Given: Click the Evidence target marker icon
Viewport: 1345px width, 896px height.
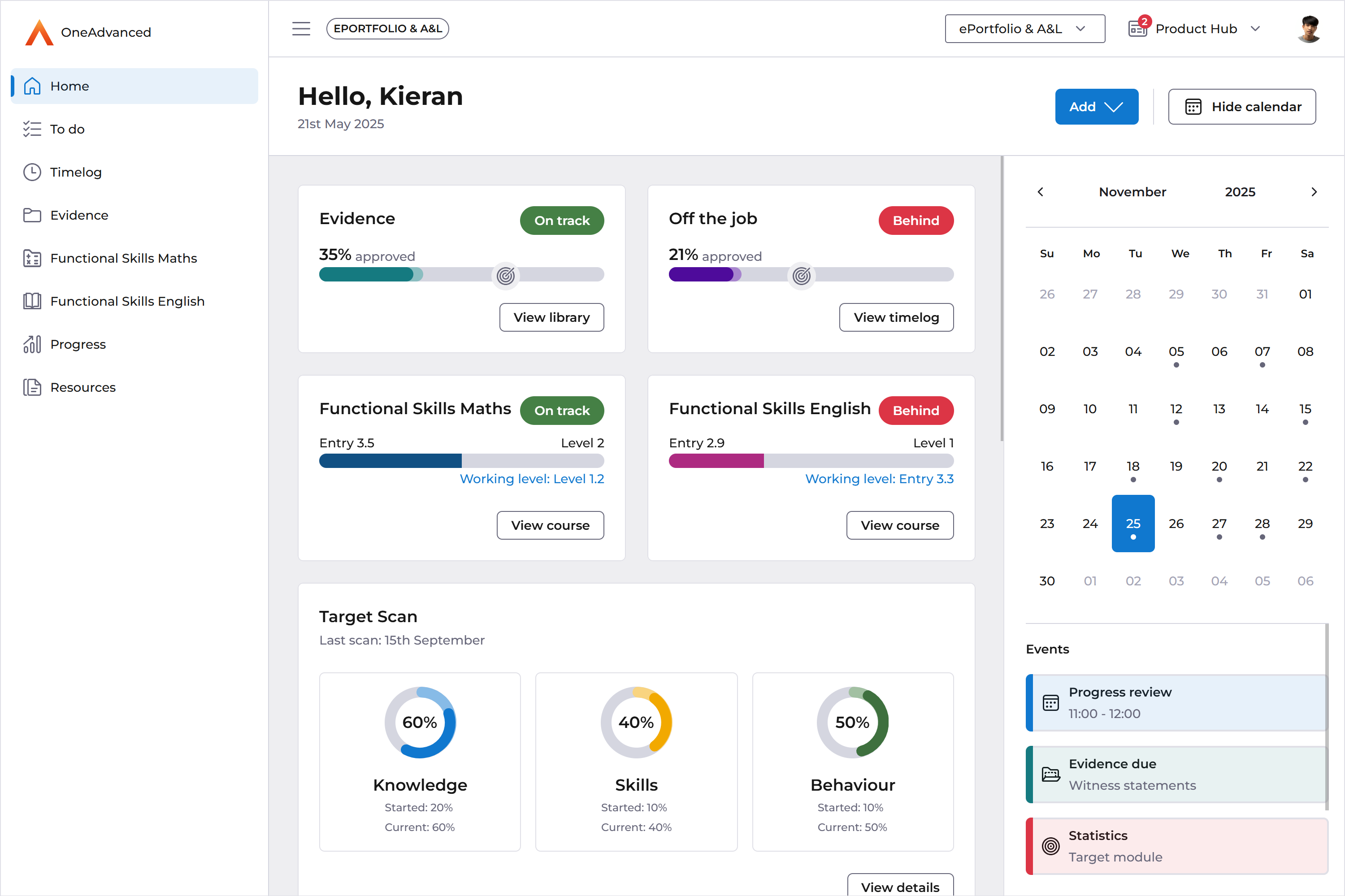Looking at the screenshot, I should pos(505,276).
